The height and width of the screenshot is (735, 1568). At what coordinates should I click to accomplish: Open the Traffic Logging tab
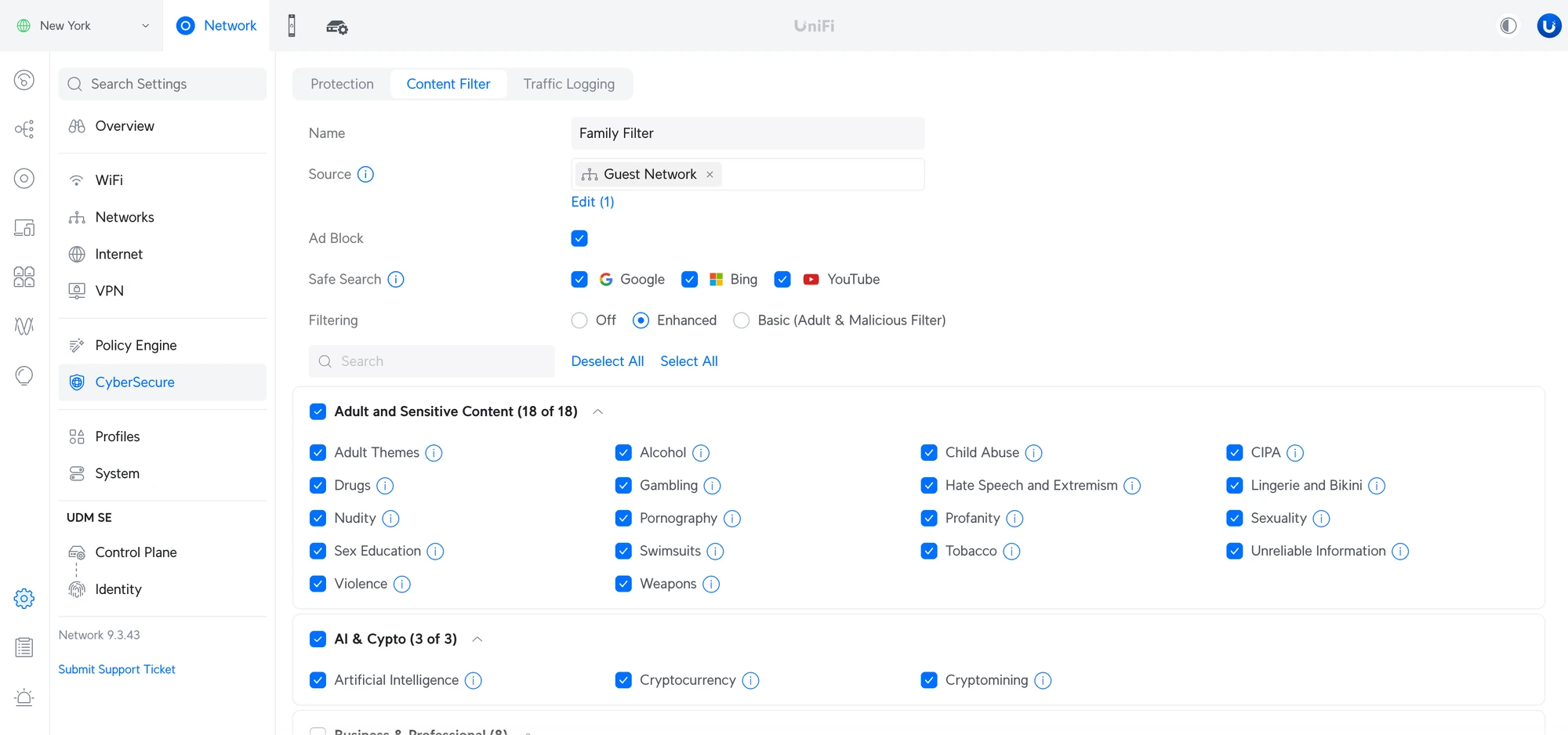(569, 84)
